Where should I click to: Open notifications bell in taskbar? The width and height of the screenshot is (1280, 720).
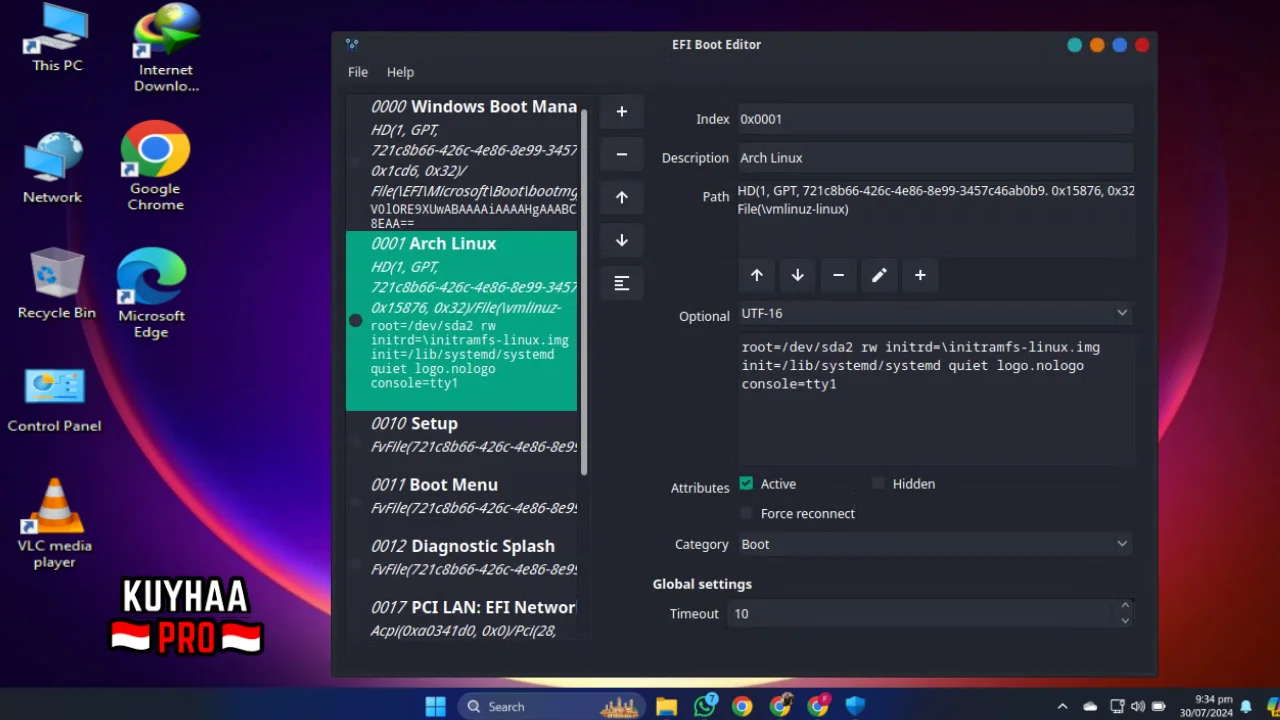[1246, 706]
